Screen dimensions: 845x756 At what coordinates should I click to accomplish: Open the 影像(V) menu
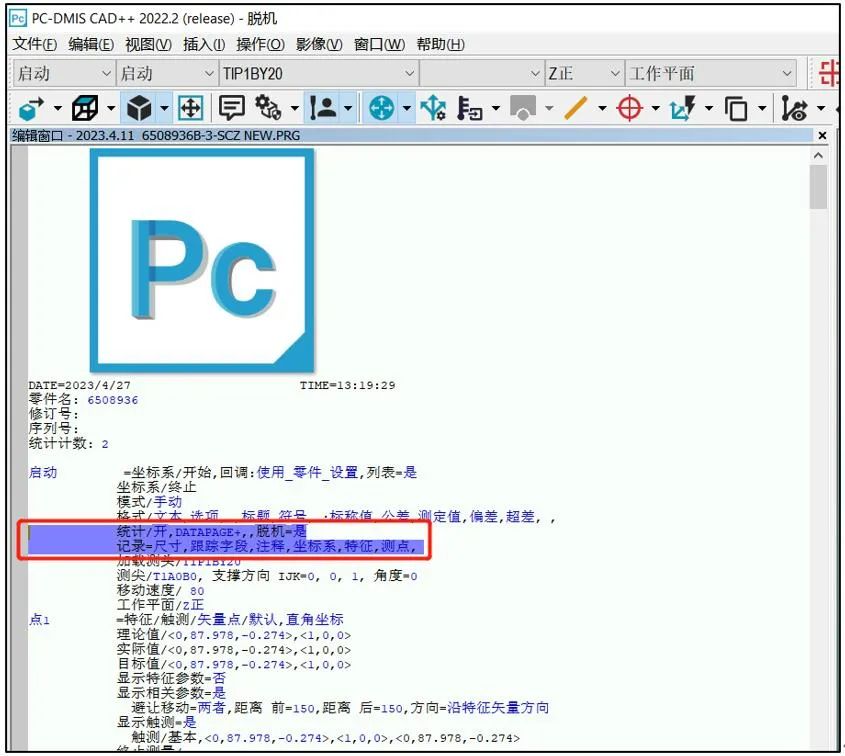(319, 44)
